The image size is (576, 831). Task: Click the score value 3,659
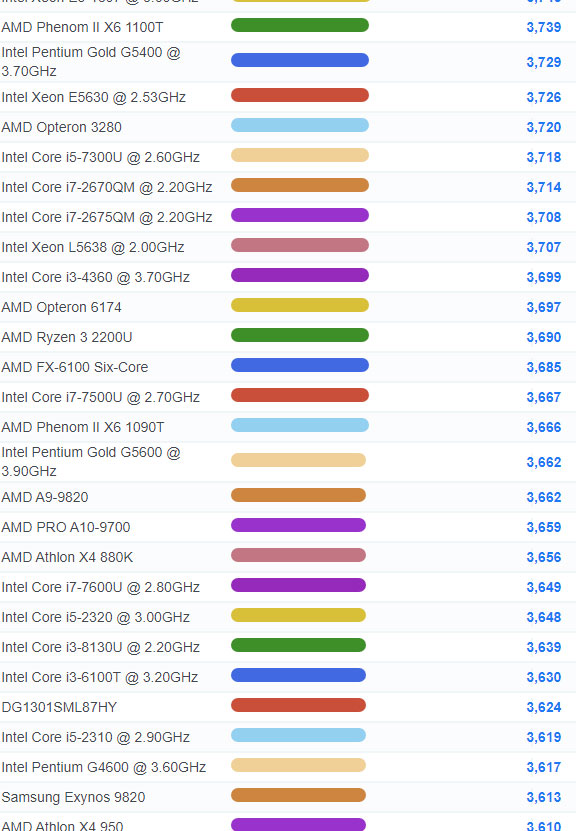point(544,527)
